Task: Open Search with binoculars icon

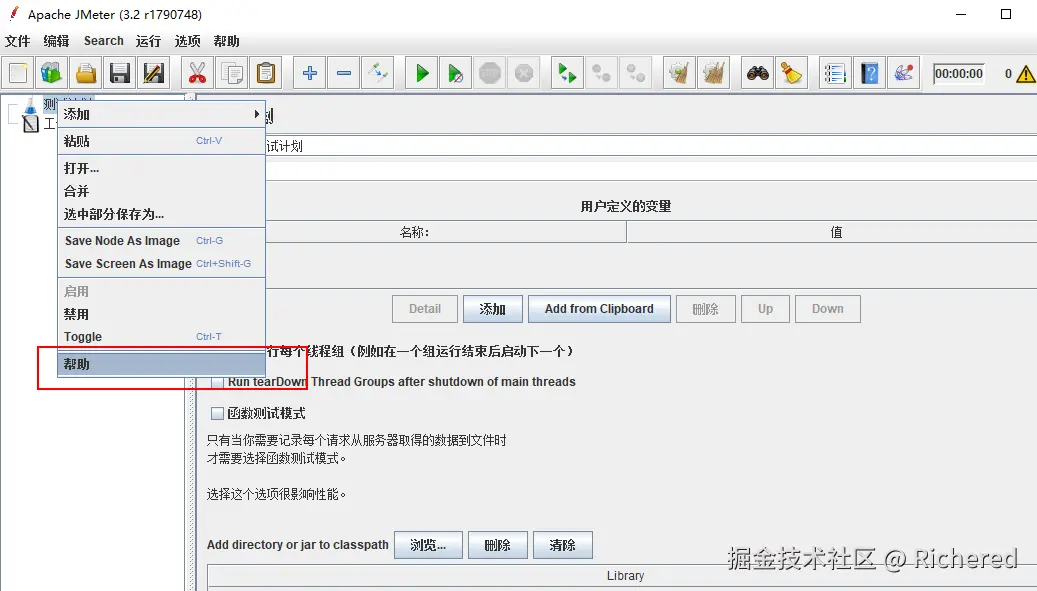Action: pyautogui.click(x=757, y=73)
